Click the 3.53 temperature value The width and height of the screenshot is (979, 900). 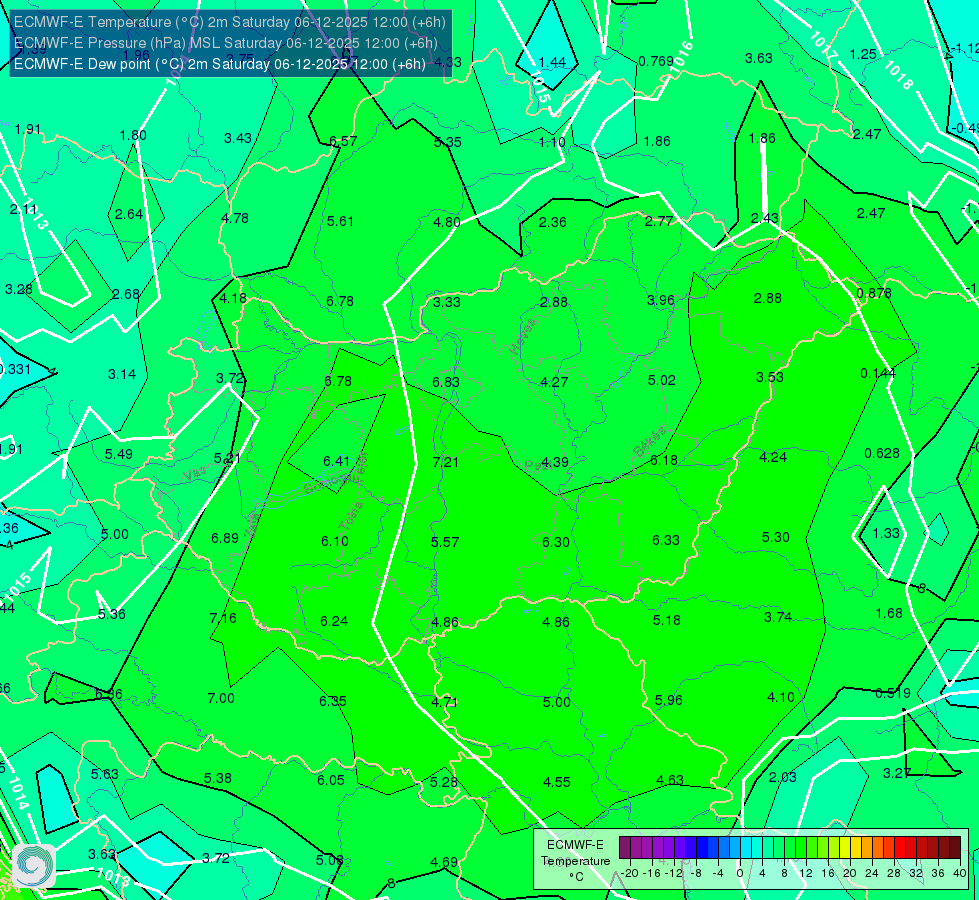(x=770, y=377)
